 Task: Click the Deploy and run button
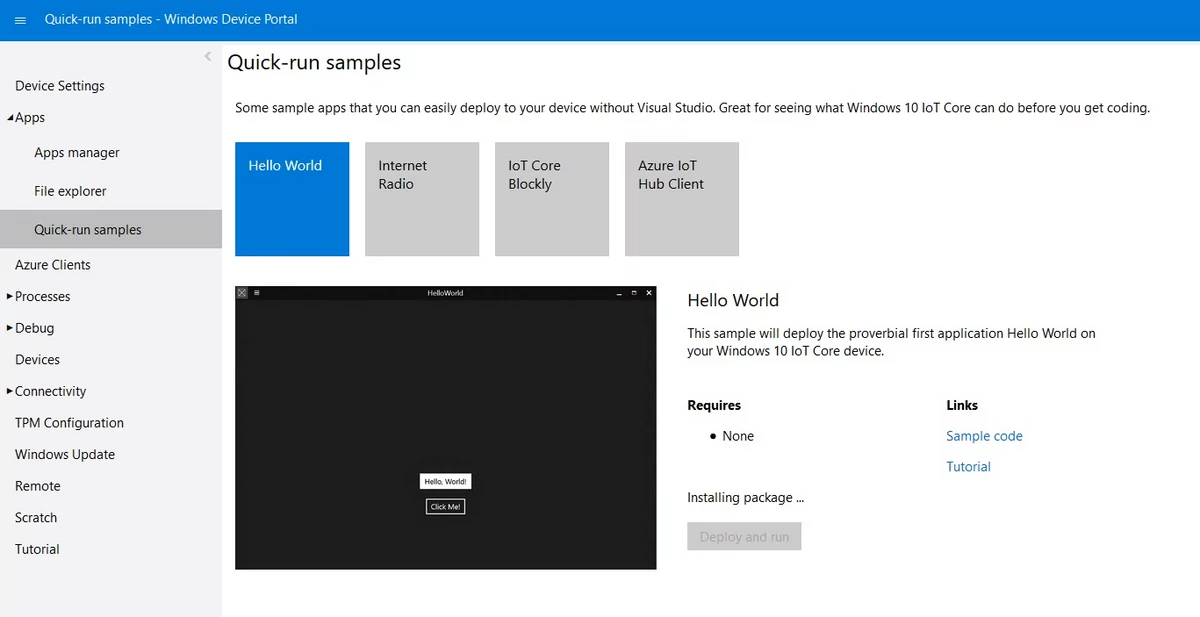pyautogui.click(x=744, y=536)
